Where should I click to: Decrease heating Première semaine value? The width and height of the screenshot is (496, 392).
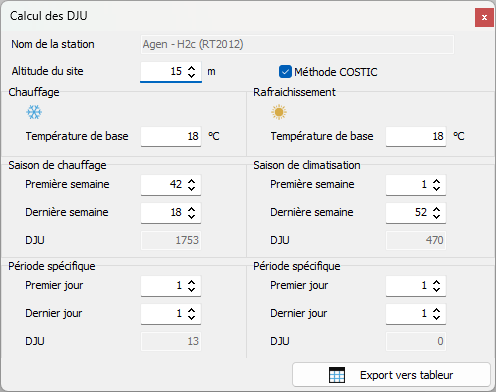coord(191,188)
